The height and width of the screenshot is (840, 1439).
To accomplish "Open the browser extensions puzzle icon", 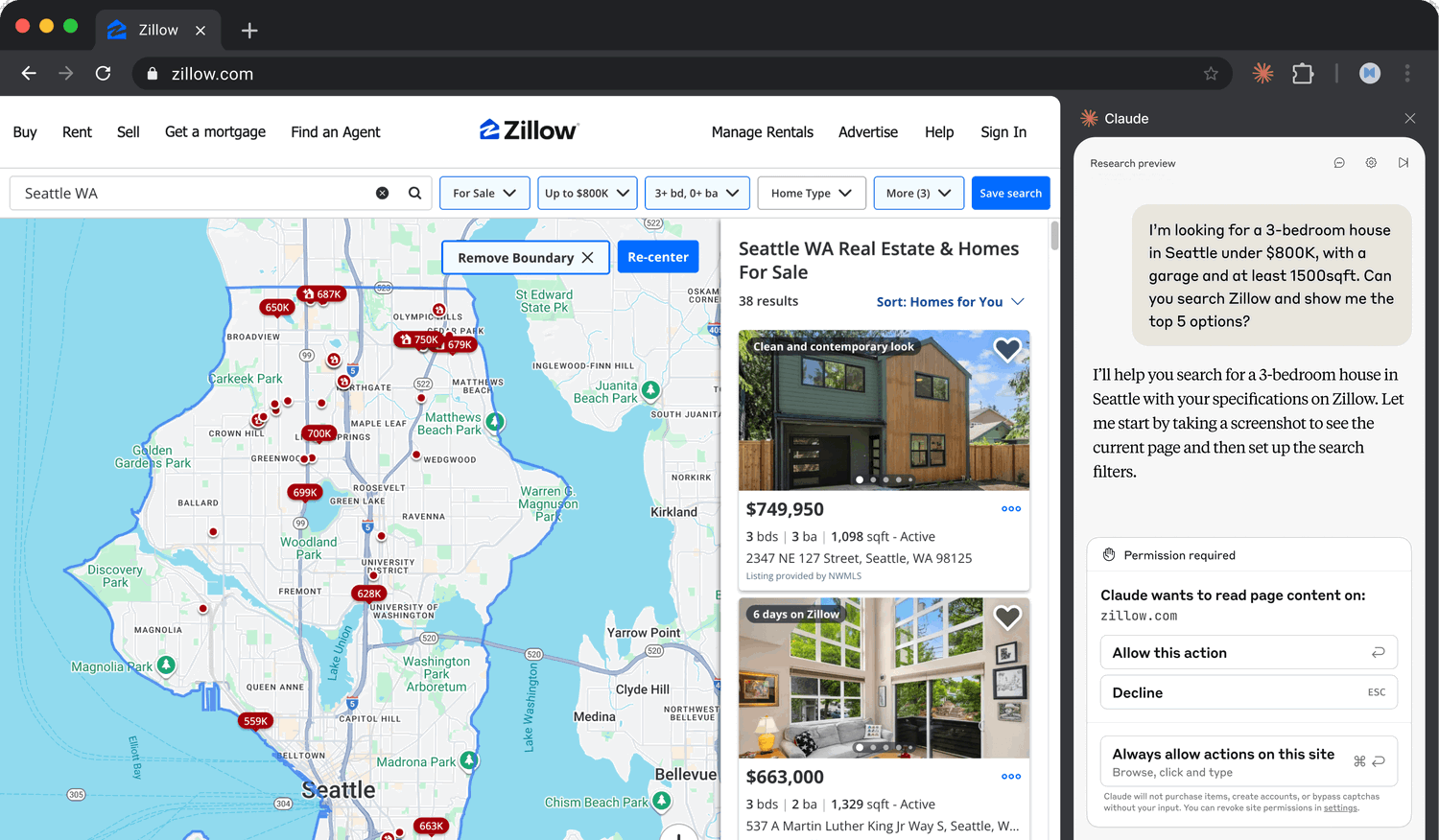I will (1303, 73).
